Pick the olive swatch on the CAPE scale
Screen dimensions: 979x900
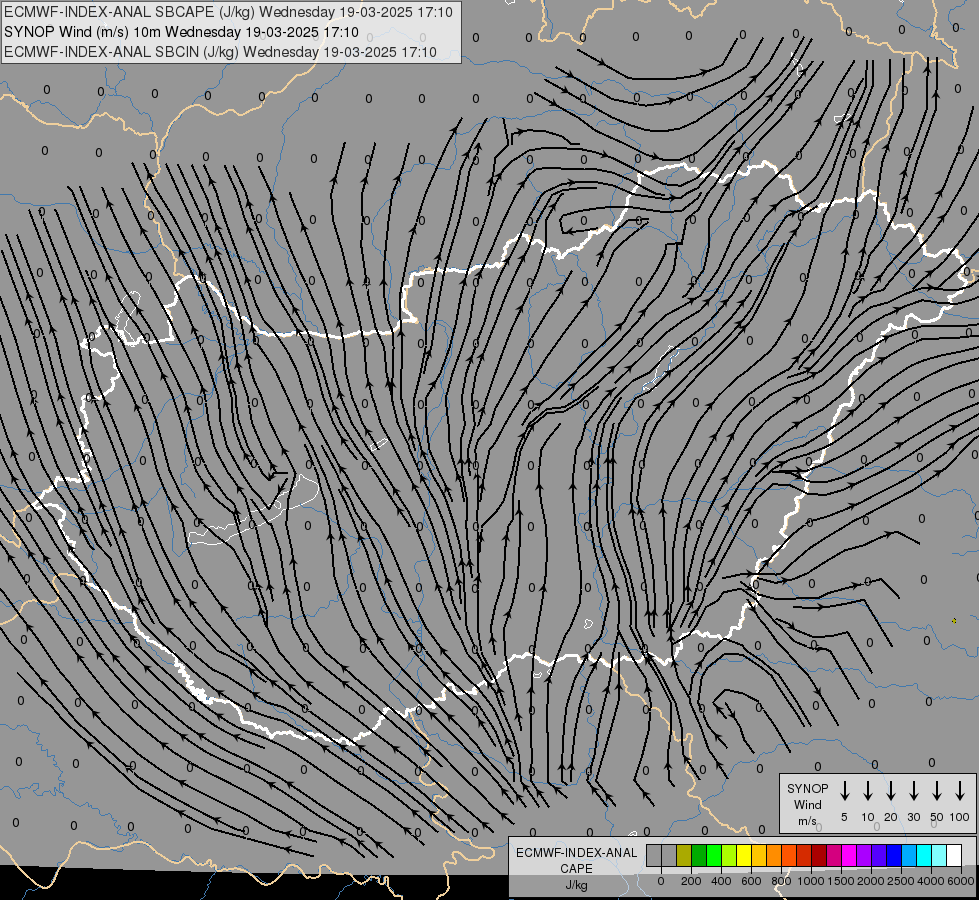click(684, 855)
